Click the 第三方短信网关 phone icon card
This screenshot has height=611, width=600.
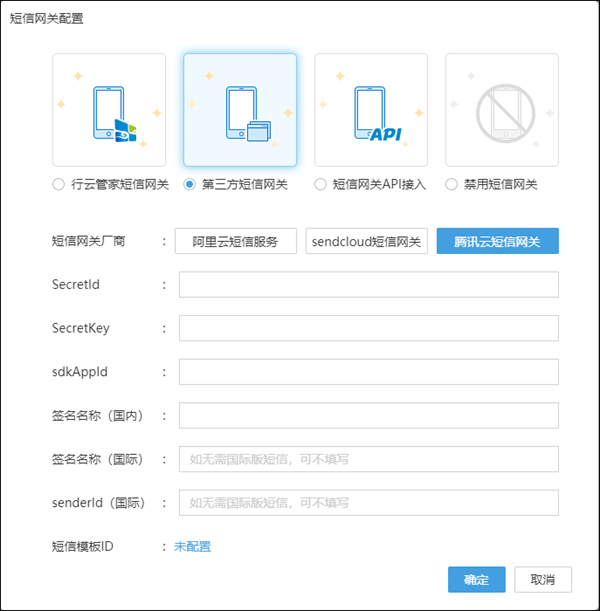[240, 110]
